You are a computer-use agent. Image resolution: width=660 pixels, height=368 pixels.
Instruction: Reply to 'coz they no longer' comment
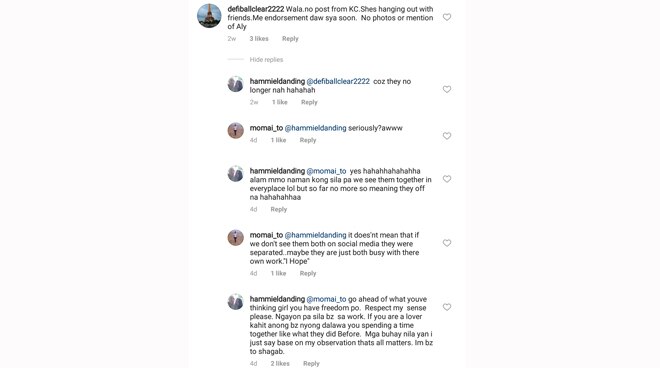coord(309,102)
